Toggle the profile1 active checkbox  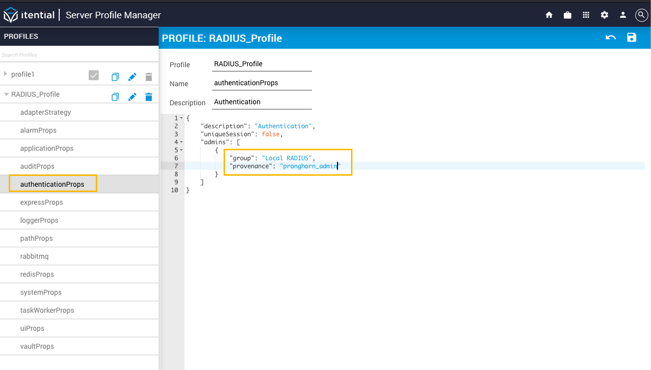pyautogui.click(x=94, y=75)
